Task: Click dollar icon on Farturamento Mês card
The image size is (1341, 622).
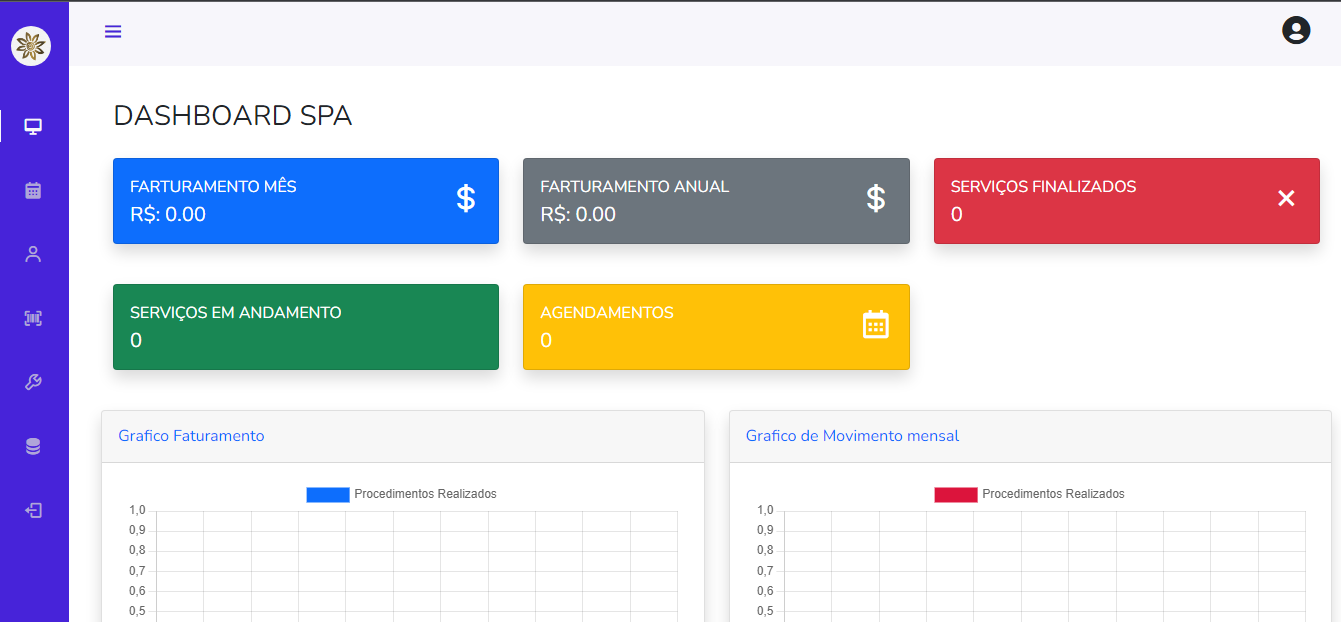Action: (x=466, y=198)
